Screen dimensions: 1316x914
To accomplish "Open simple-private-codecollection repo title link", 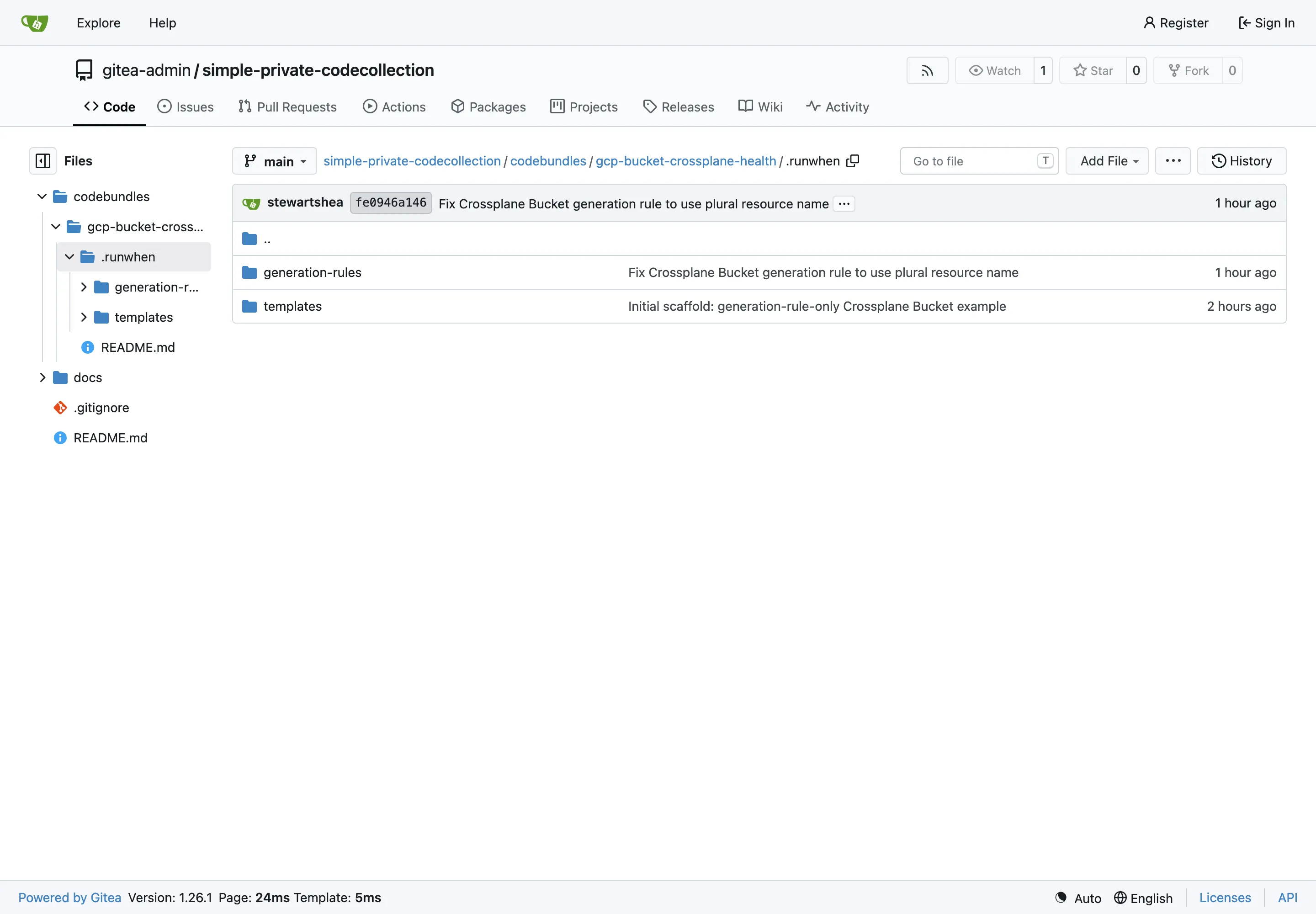I will point(318,70).
